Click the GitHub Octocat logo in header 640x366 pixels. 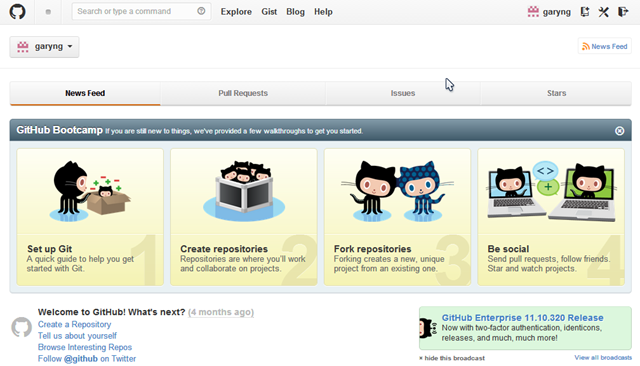click(x=18, y=11)
